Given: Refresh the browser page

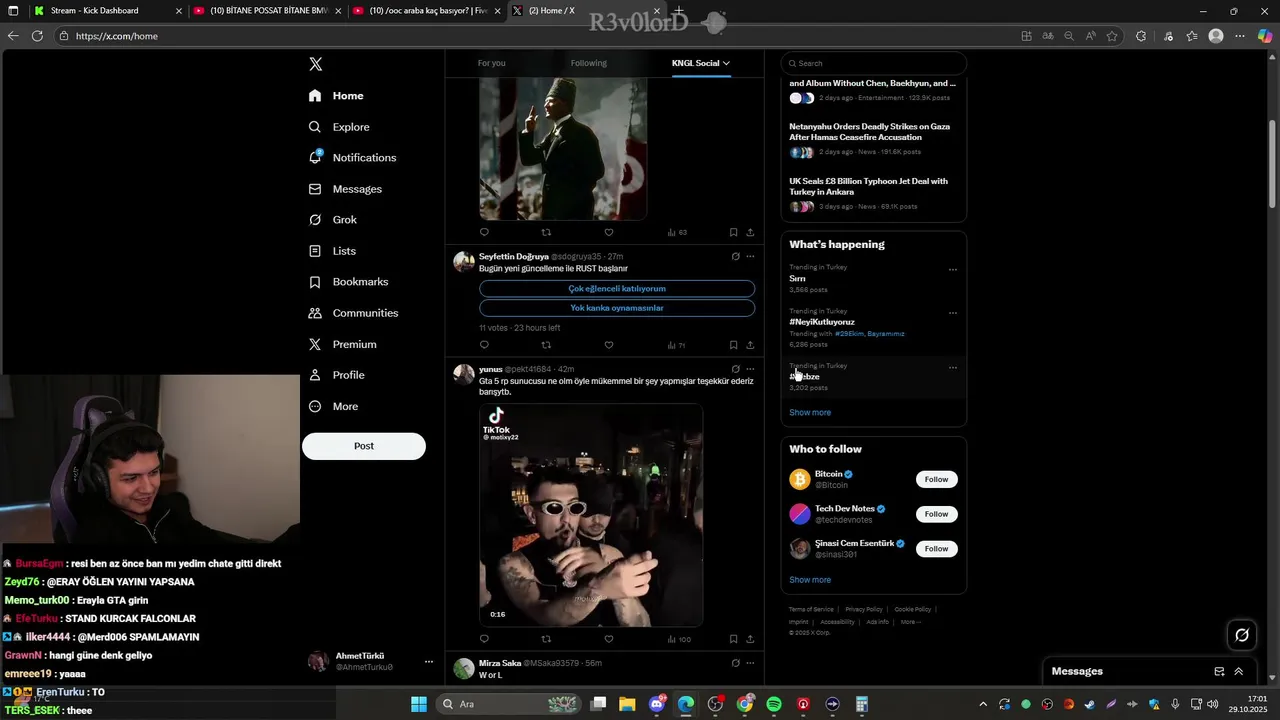Looking at the screenshot, I should pos(37,36).
